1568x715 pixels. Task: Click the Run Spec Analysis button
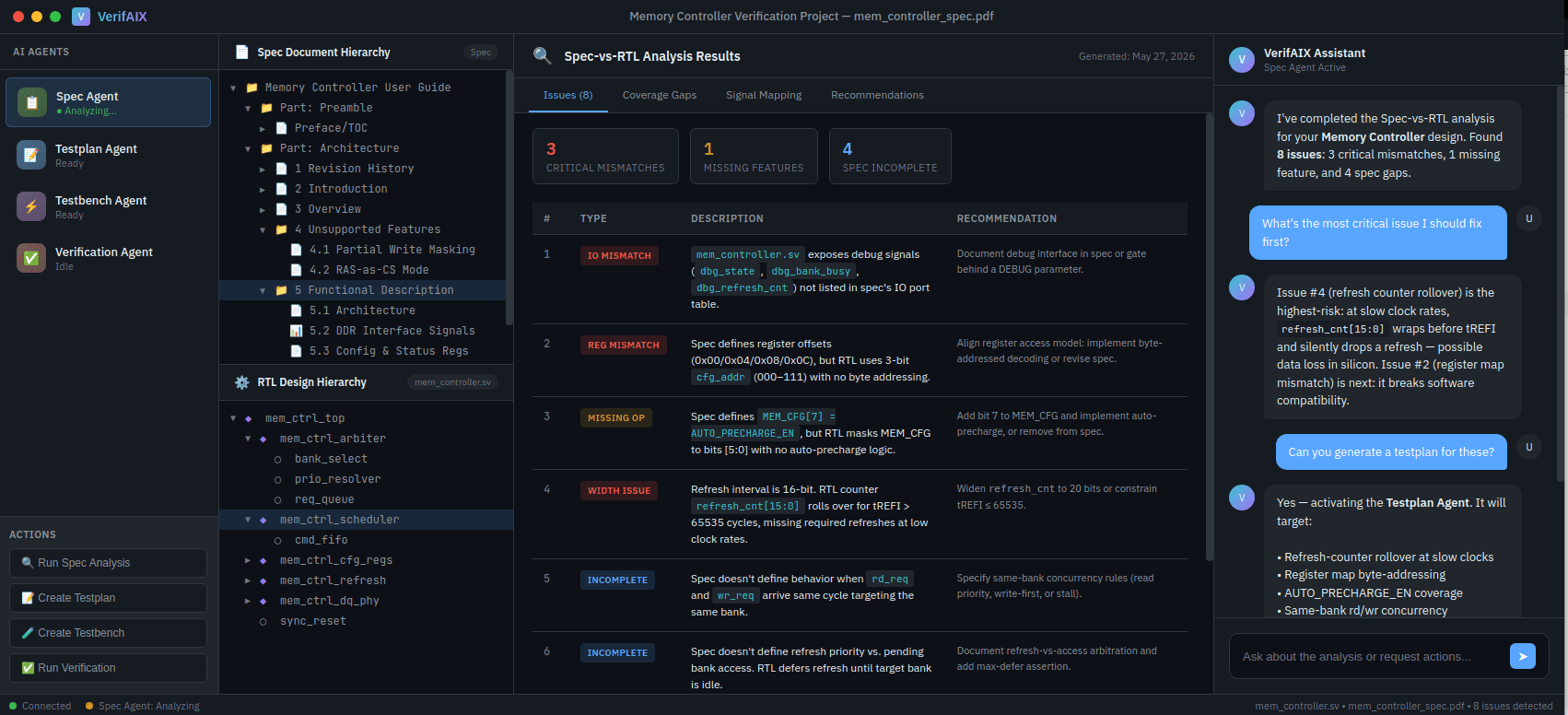[x=108, y=563]
